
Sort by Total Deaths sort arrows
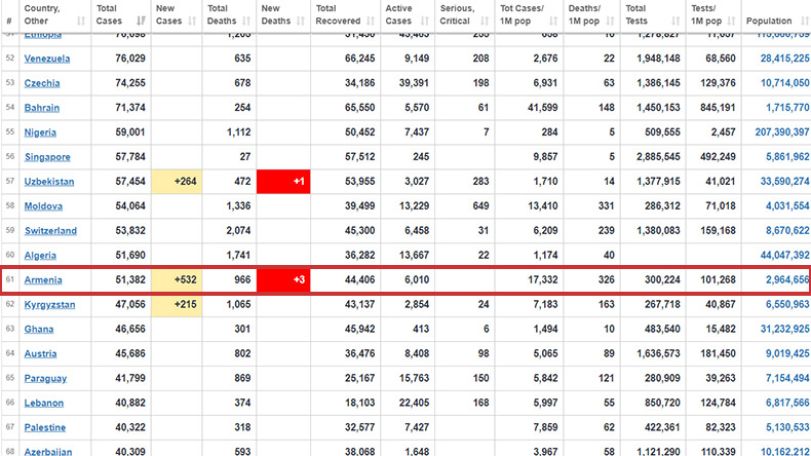click(x=246, y=21)
